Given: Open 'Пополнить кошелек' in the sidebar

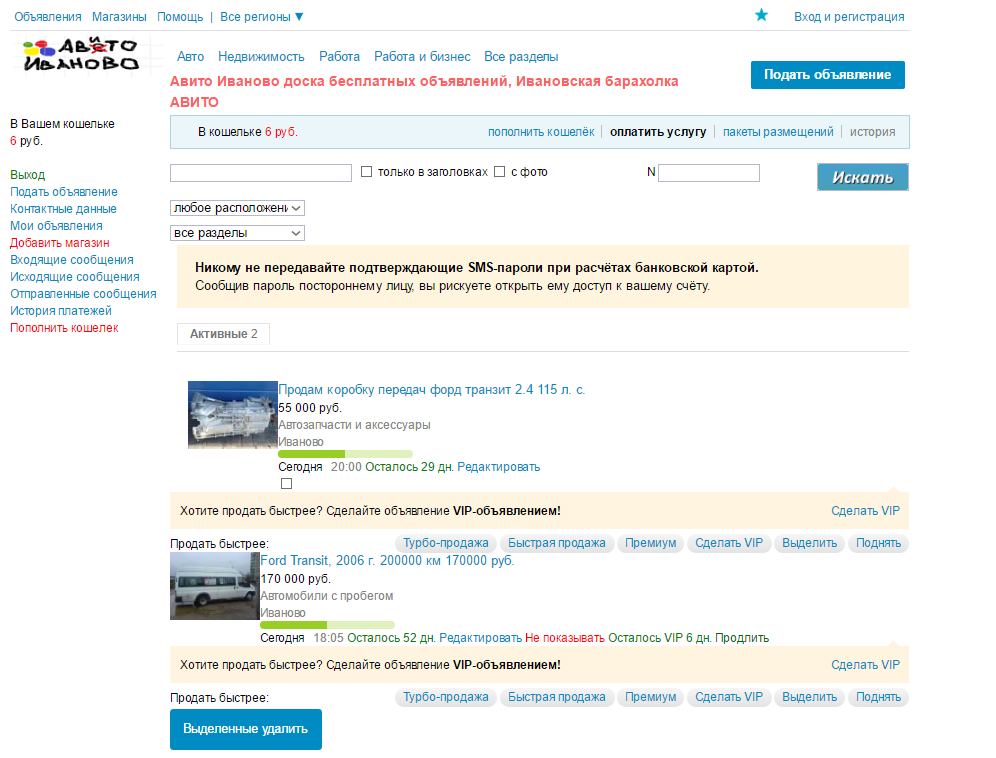Looking at the screenshot, I should [x=64, y=328].
